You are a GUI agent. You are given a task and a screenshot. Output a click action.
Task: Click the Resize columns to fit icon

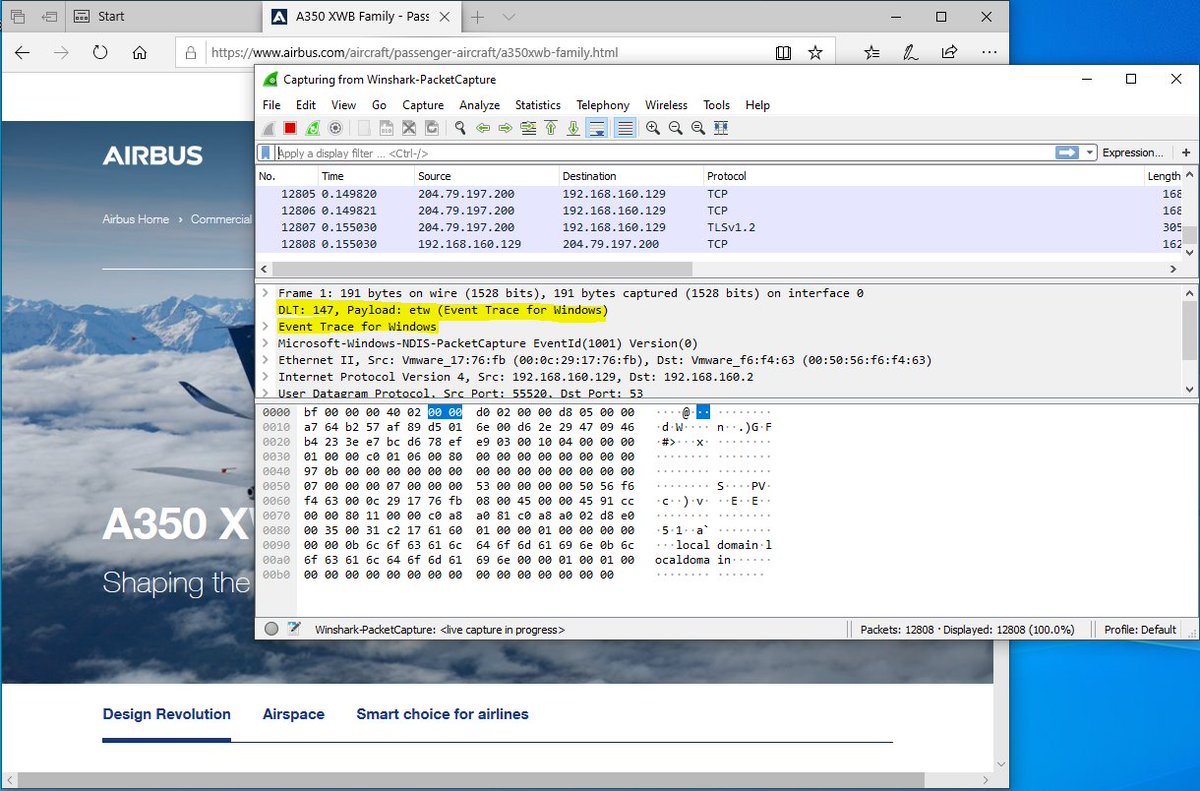tap(721, 128)
